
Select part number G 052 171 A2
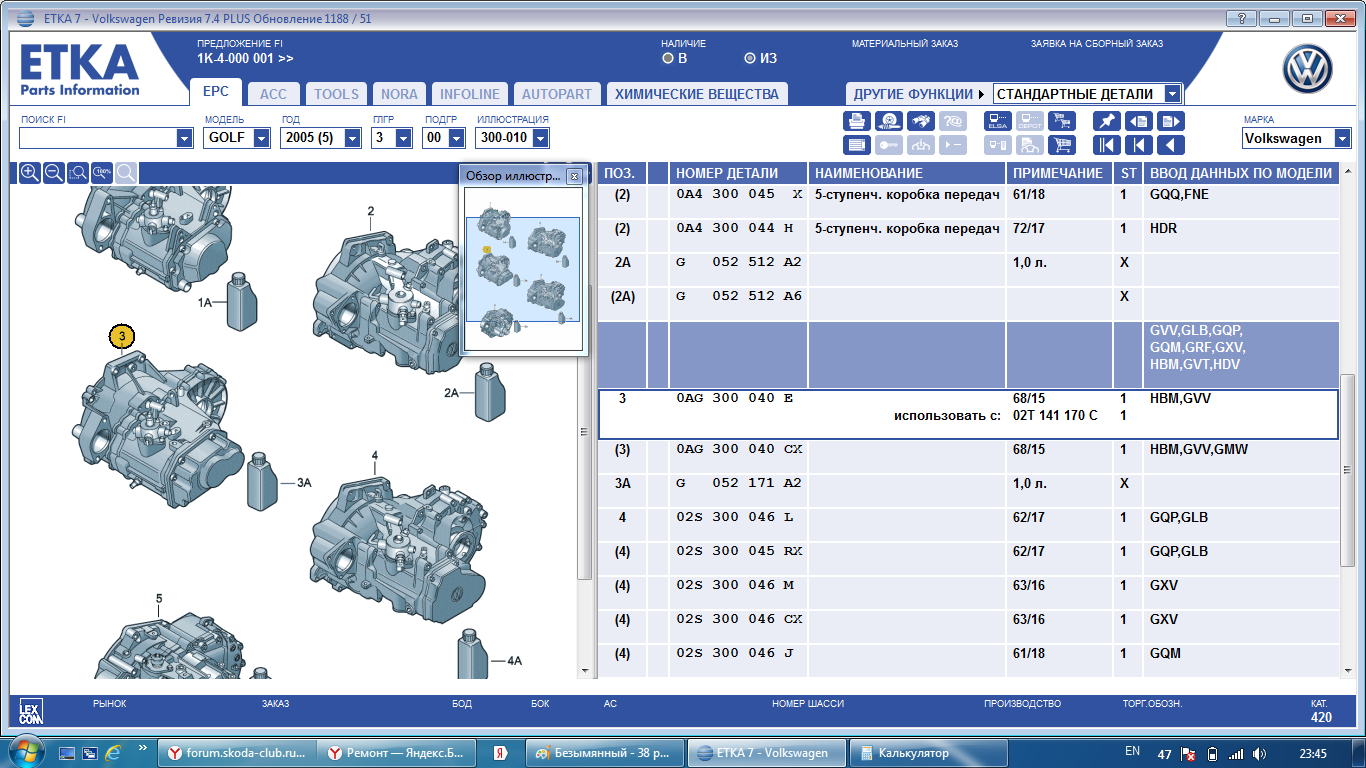click(x=739, y=483)
